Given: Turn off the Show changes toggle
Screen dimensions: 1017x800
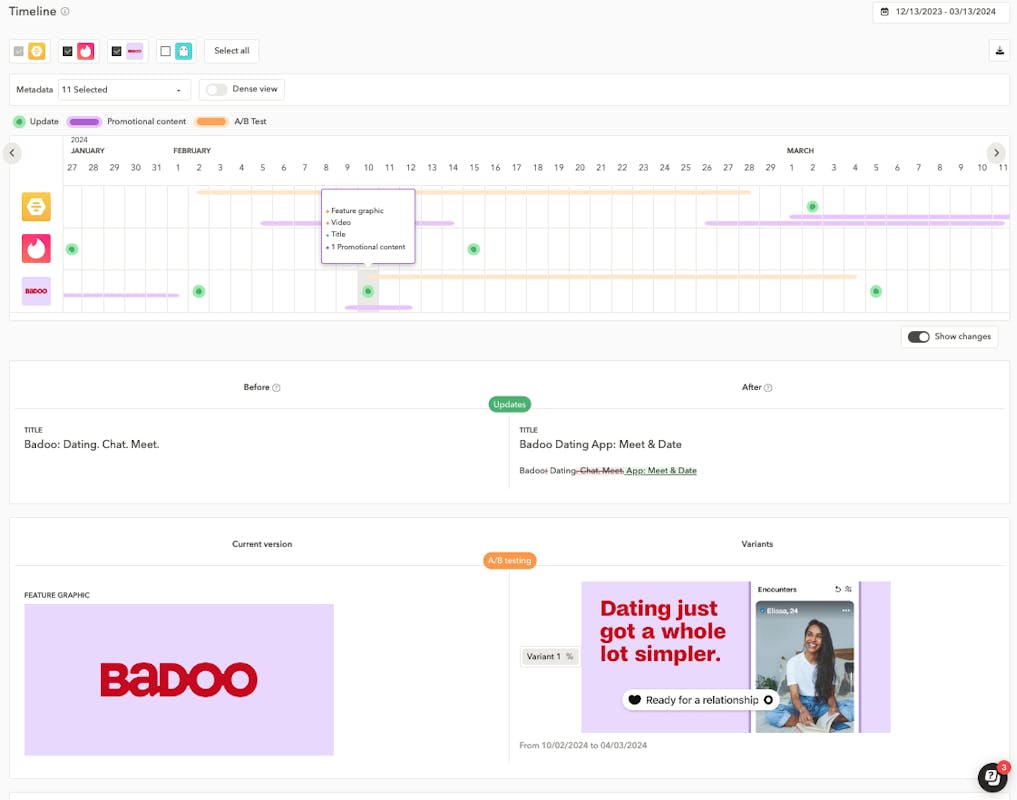Looking at the screenshot, I should [918, 337].
